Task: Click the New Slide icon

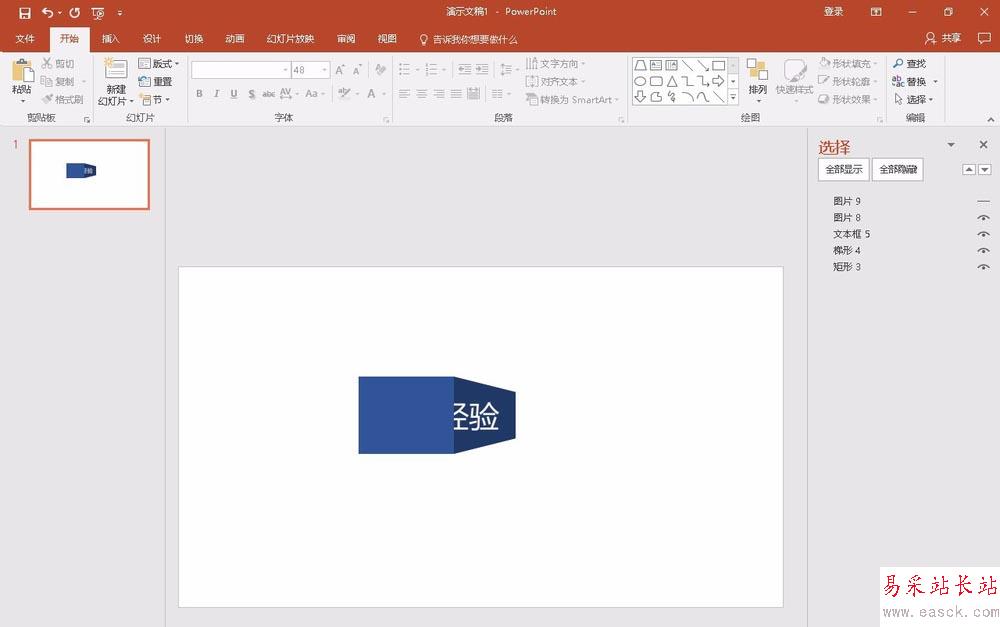Action: [115, 69]
